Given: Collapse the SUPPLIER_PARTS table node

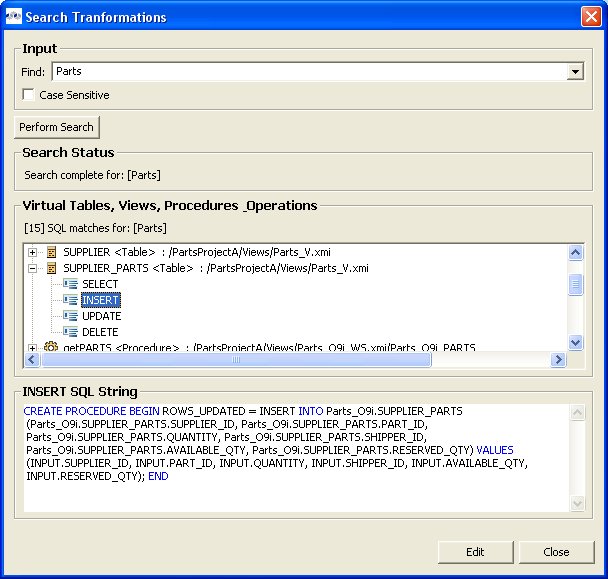Looking at the screenshot, I should [x=33, y=268].
